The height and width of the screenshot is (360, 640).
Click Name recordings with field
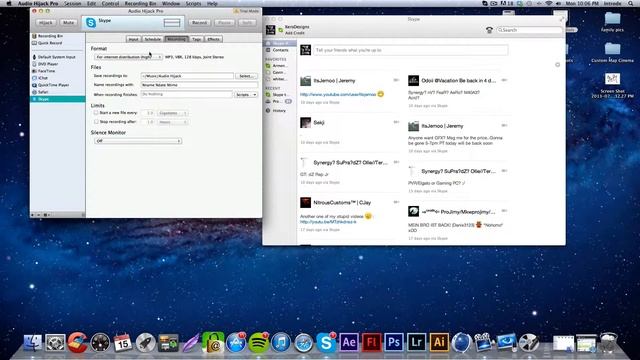(199, 85)
